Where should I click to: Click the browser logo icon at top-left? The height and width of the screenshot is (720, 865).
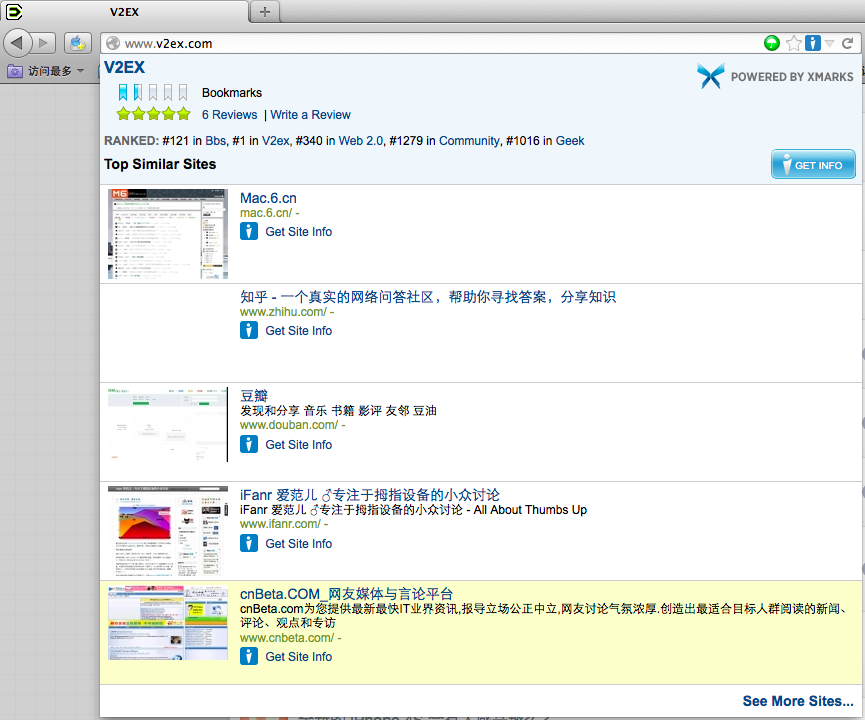tap(13, 12)
